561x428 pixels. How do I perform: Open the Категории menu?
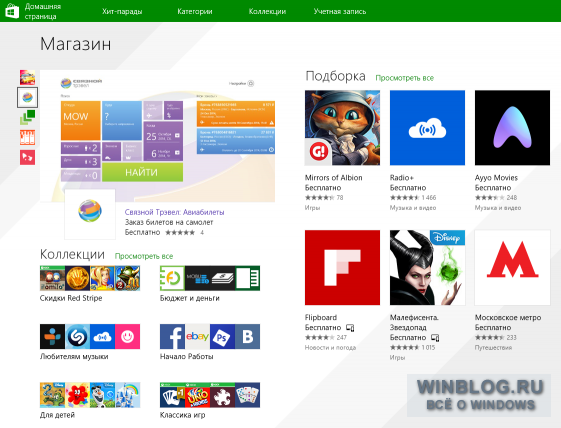pyautogui.click(x=195, y=11)
